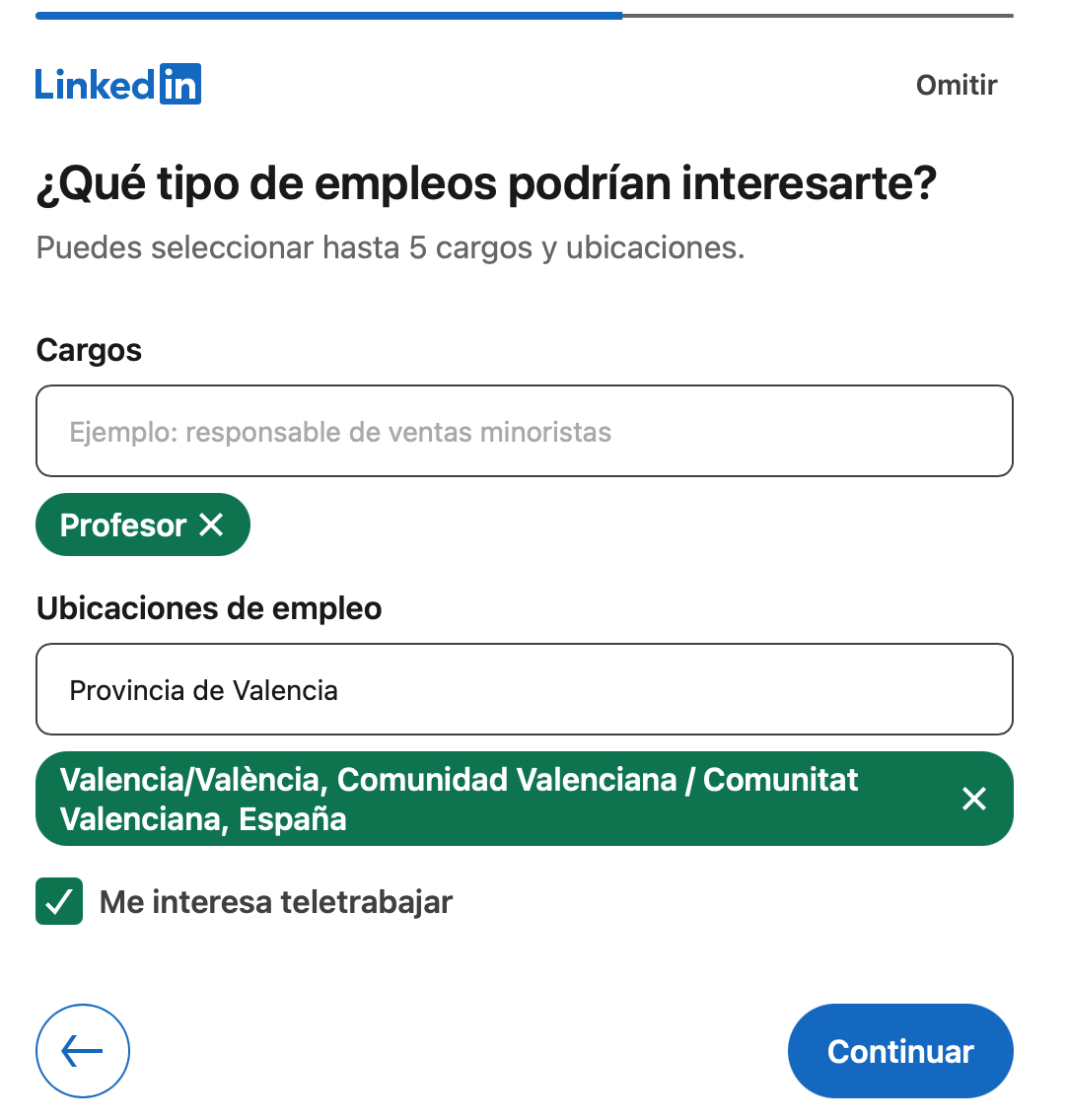Click the checkmark box for teletrabajar
The height and width of the screenshot is (1120, 1067).
tap(59, 902)
